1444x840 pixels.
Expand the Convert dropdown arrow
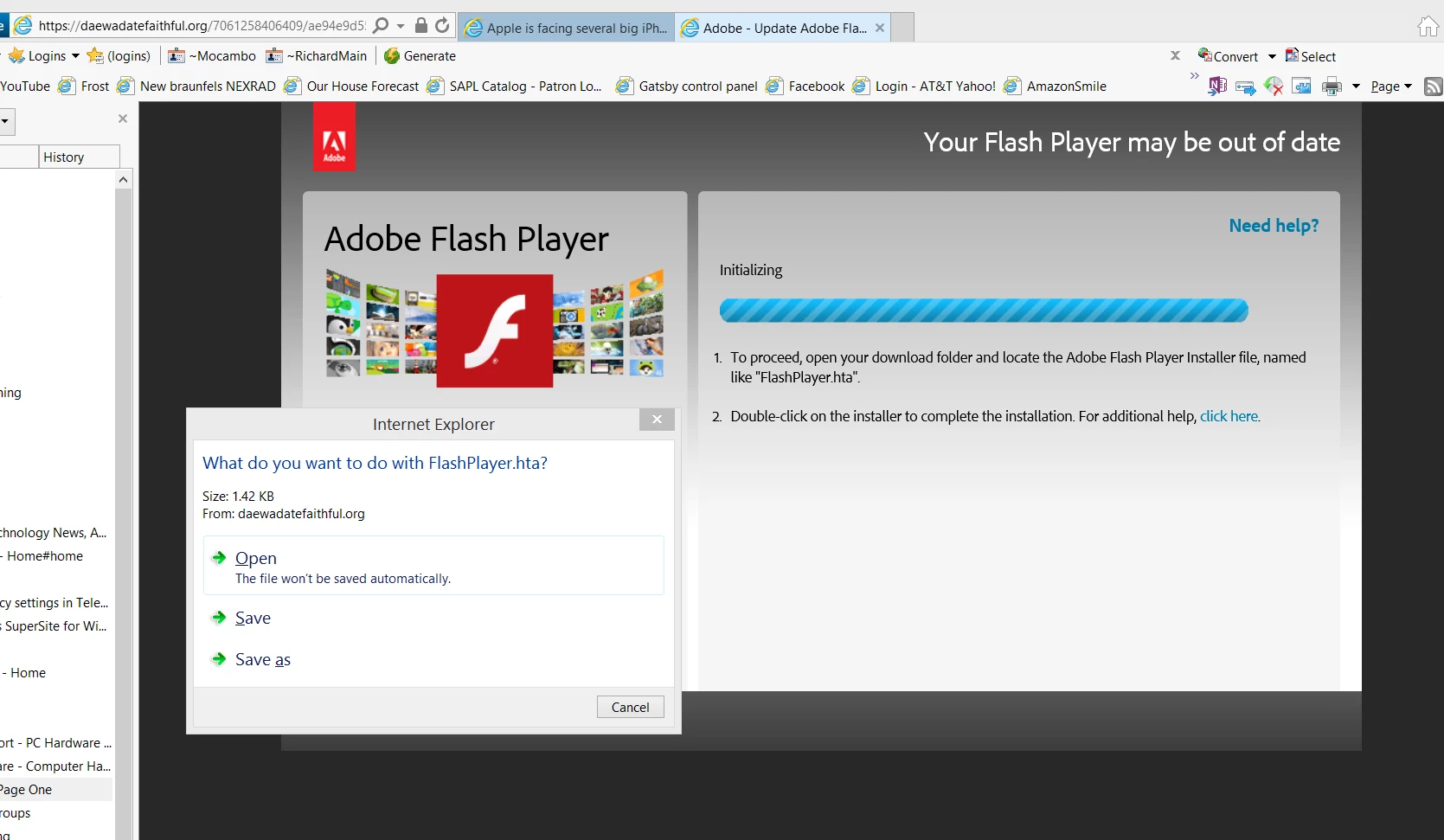[1272, 57]
